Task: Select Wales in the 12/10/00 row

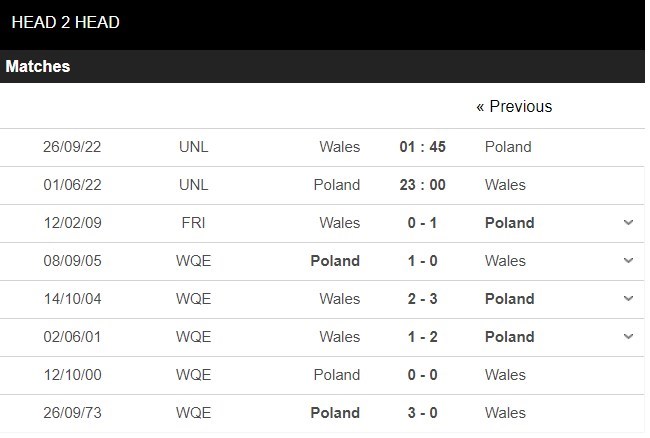Action: [x=505, y=375]
